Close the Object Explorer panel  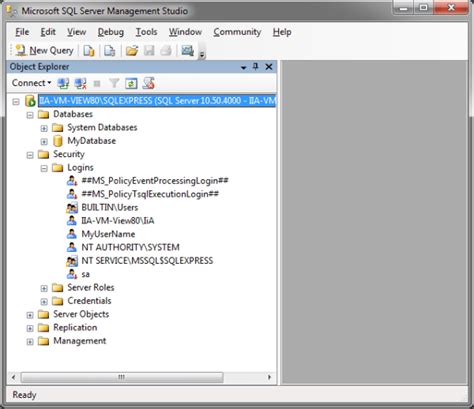pyautogui.click(x=269, y=67)
